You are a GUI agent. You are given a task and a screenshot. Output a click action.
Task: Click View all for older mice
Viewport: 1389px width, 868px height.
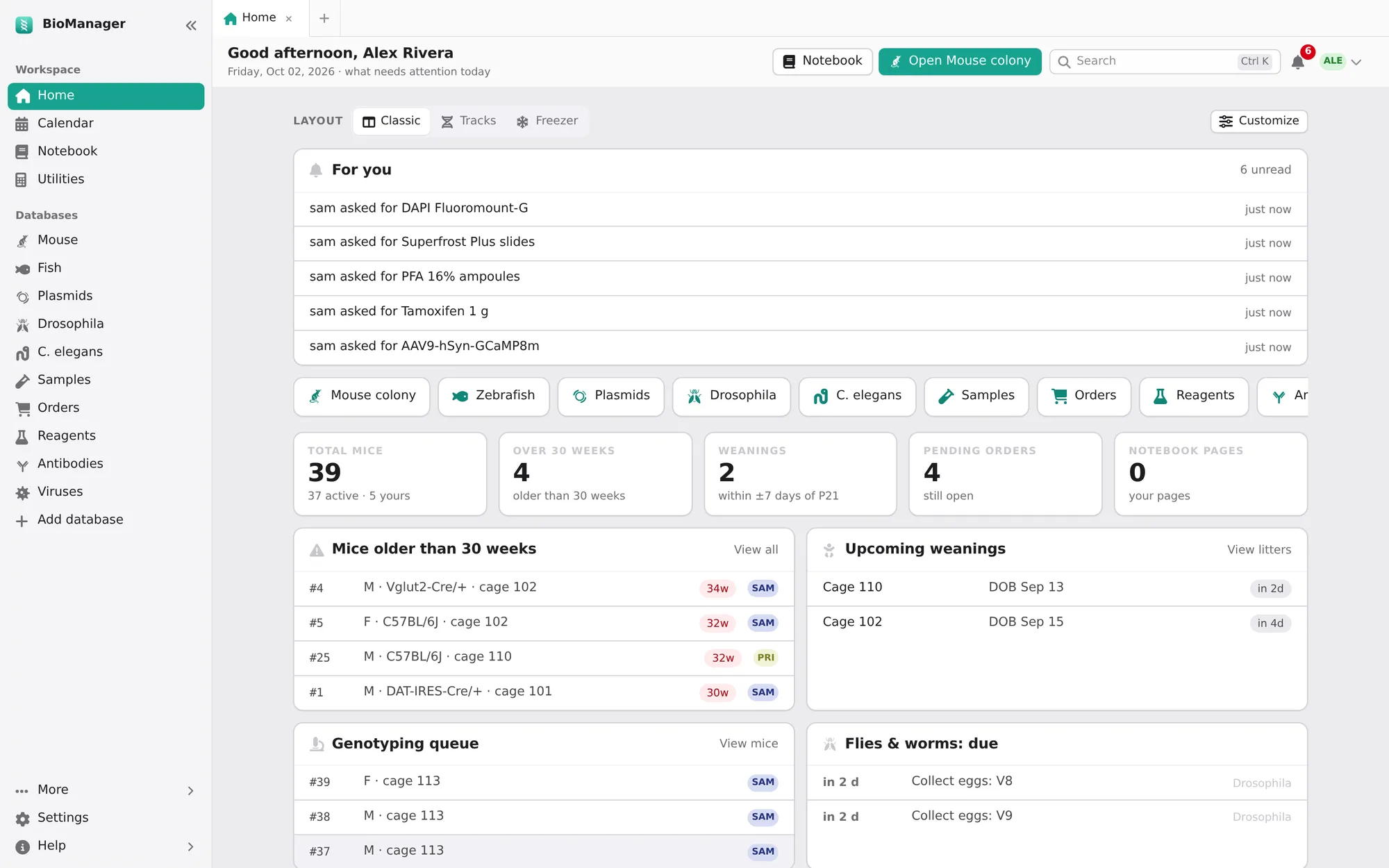click(x=756, y=549)
